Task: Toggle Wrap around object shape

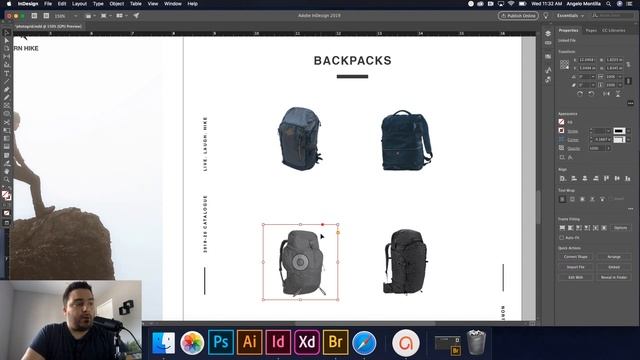Action: click(x=582, y=199)
